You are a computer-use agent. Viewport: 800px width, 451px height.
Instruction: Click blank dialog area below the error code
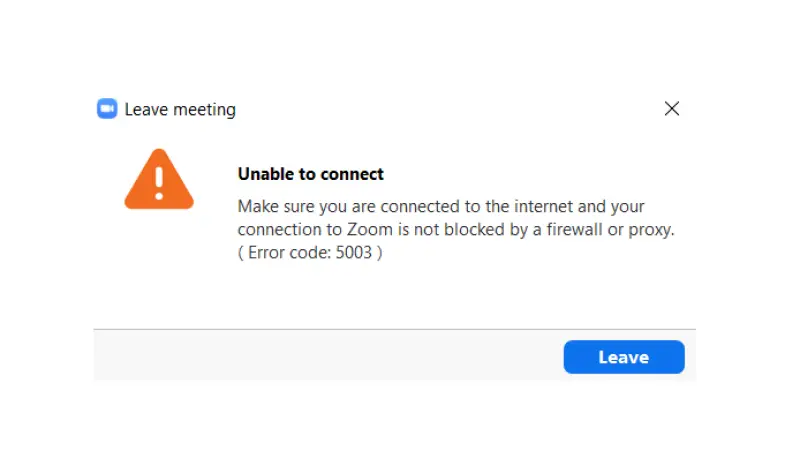[x=400, y=295]
